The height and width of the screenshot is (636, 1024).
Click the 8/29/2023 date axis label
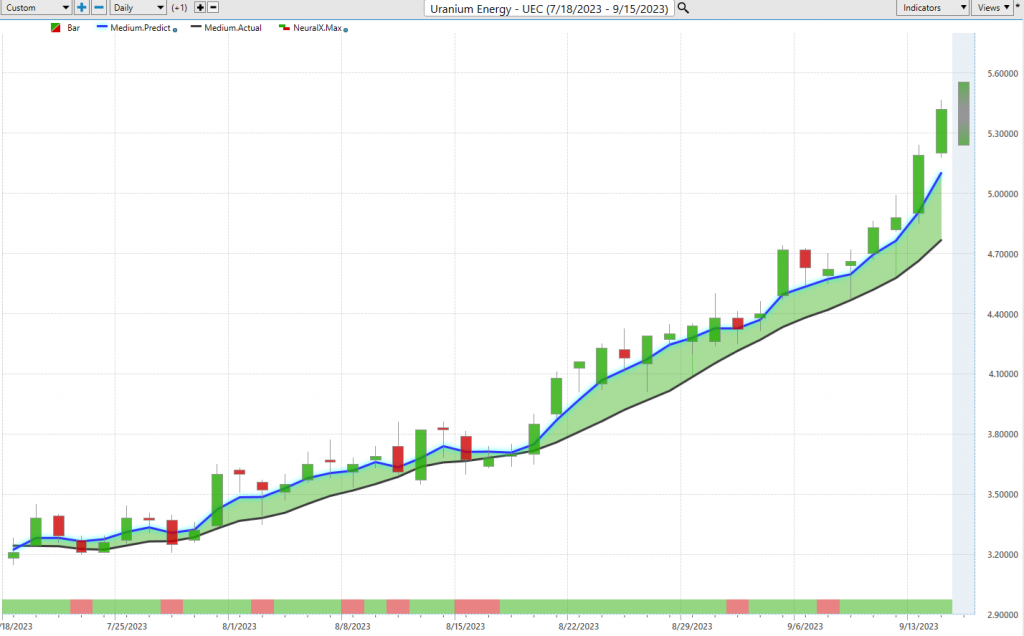pyautogui.click(x=692, y=626)
